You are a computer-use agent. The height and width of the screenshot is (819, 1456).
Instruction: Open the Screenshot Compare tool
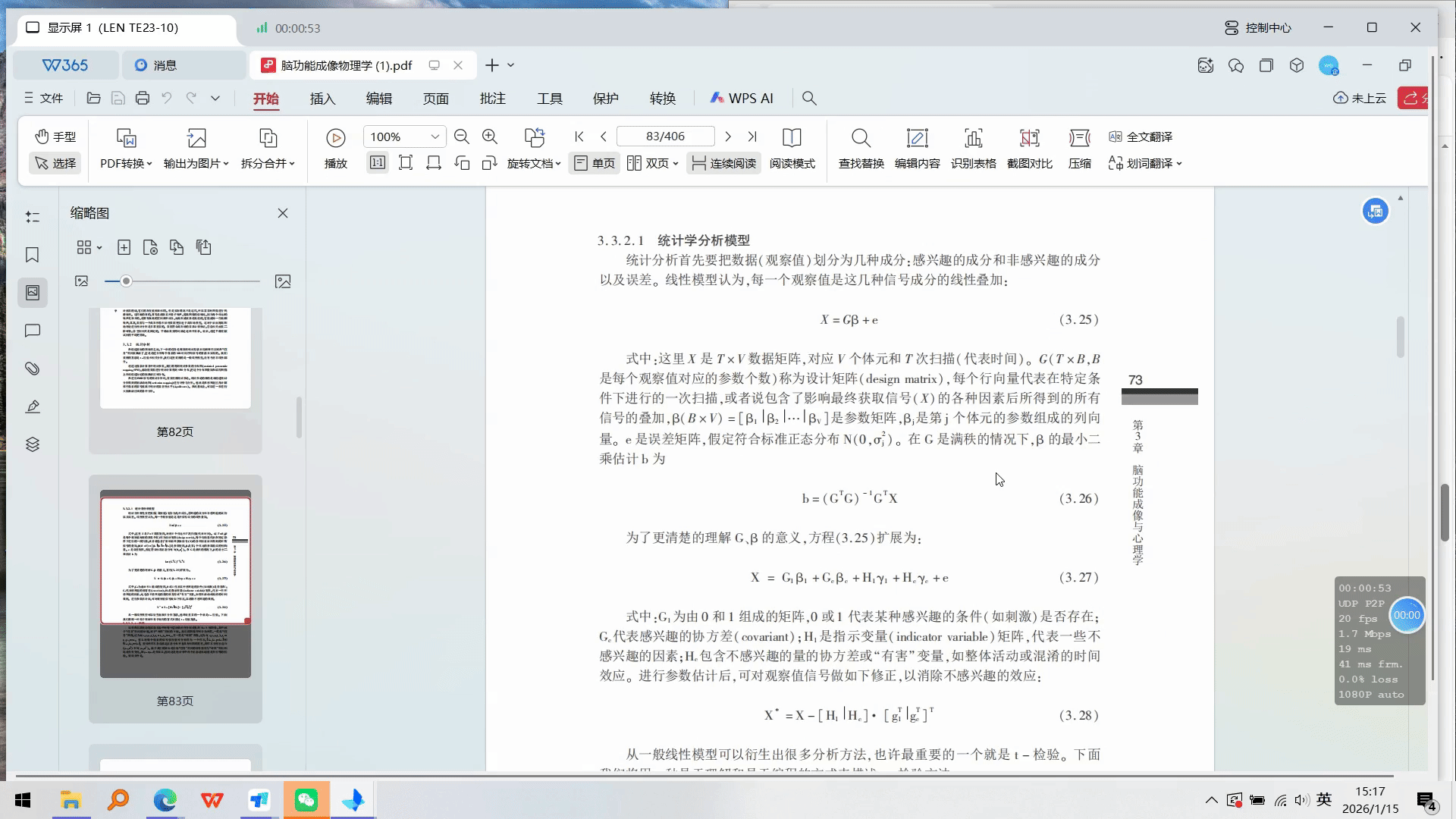1029,138
